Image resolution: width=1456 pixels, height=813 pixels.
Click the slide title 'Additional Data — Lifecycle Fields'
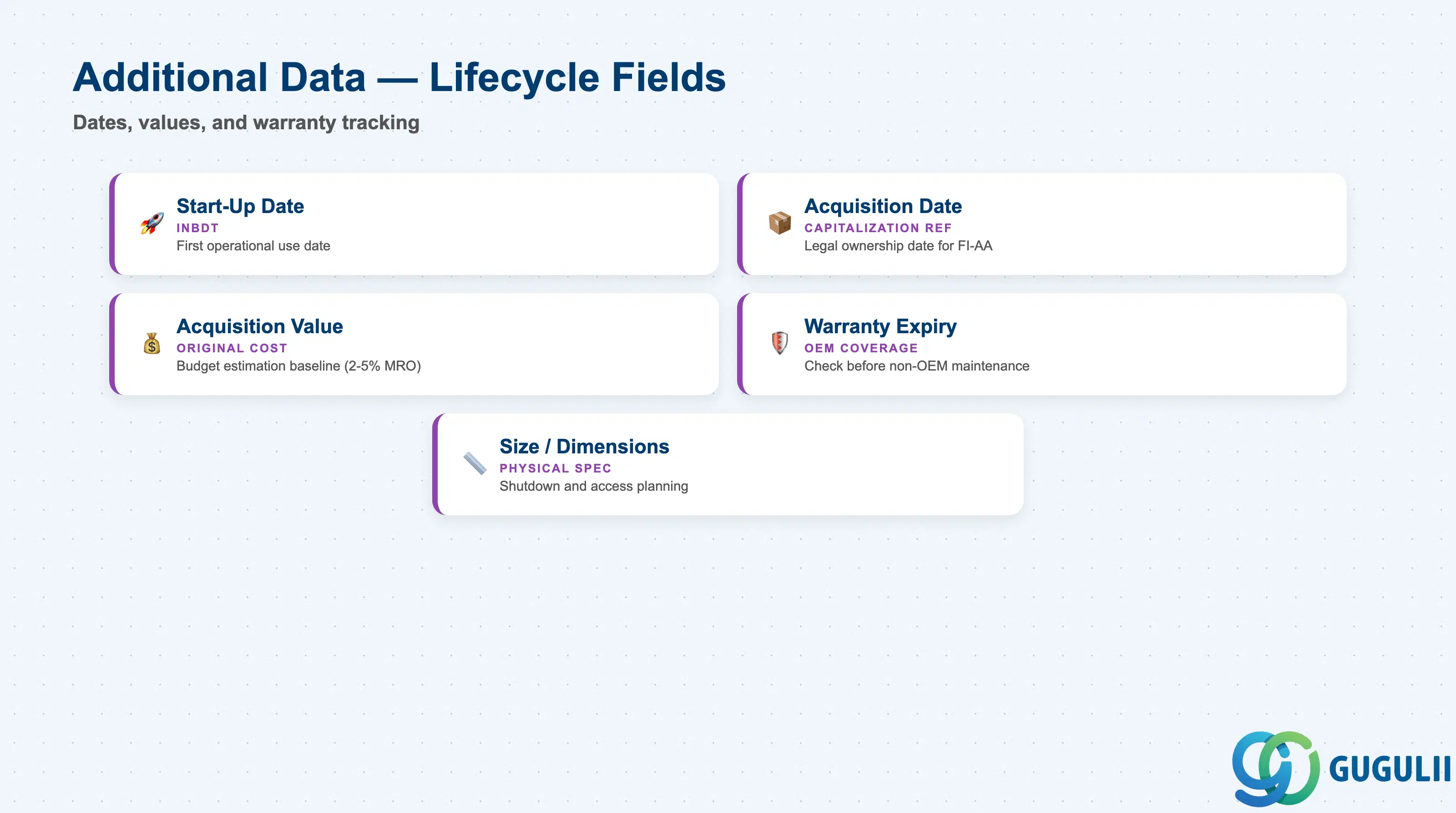tap(399, 77)
